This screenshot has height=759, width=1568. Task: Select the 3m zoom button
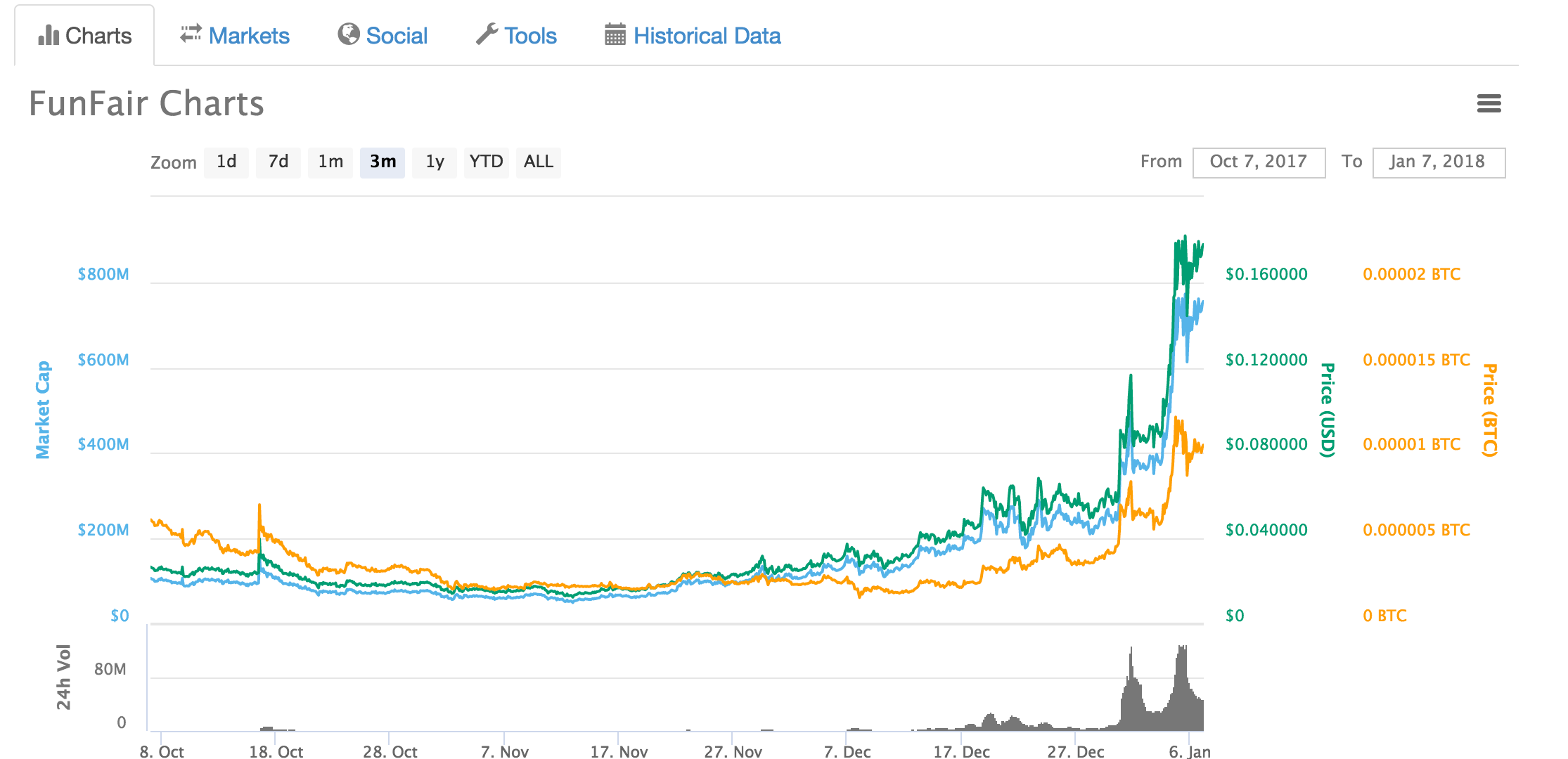[383, 162]
